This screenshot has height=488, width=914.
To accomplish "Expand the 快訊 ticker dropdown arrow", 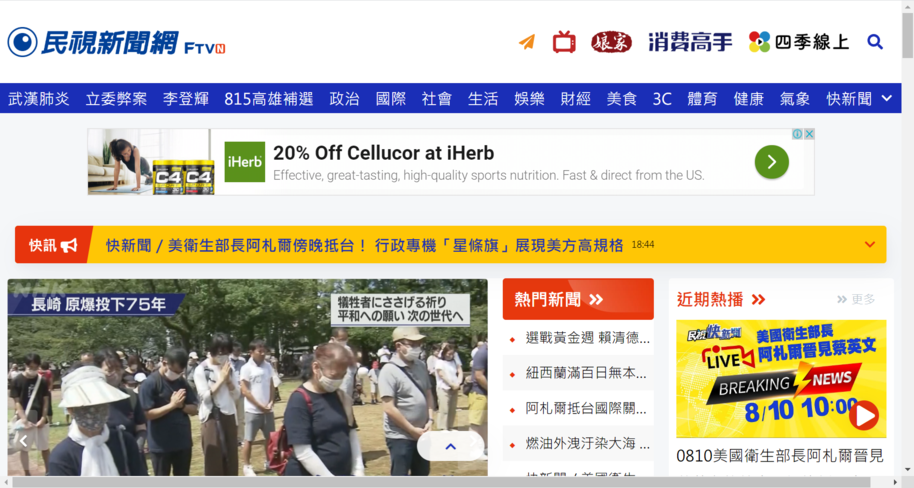I will 870,244.
